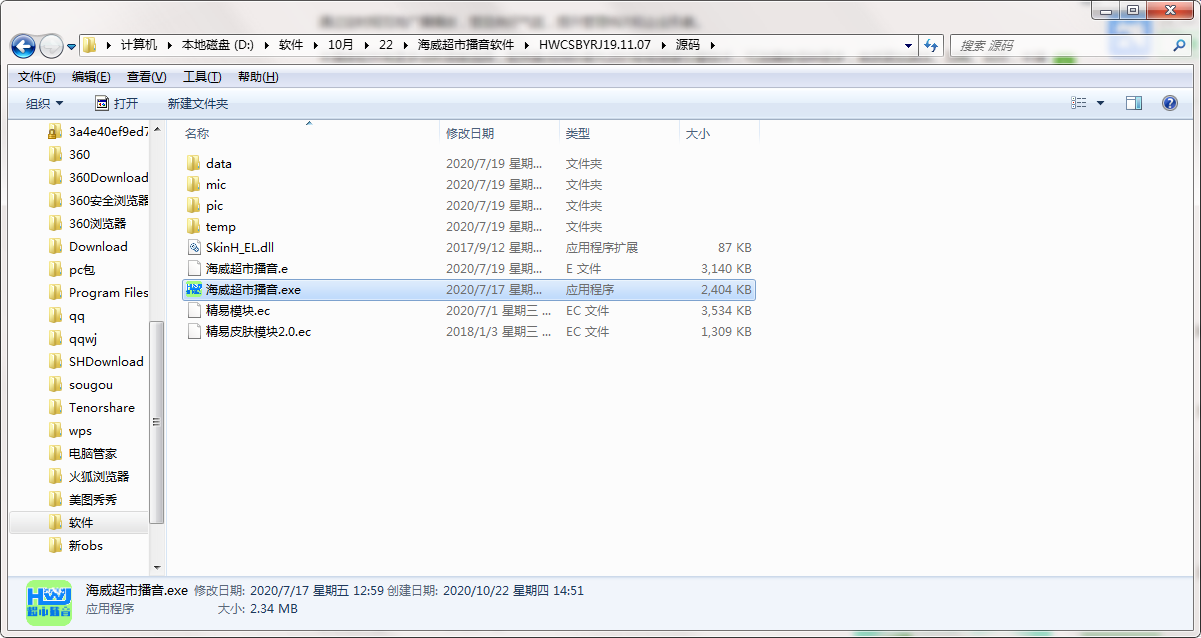This screenshot has height=638, width=1201.
Task: Open the 查看(V) menu
Action: [x=146, y=77]
